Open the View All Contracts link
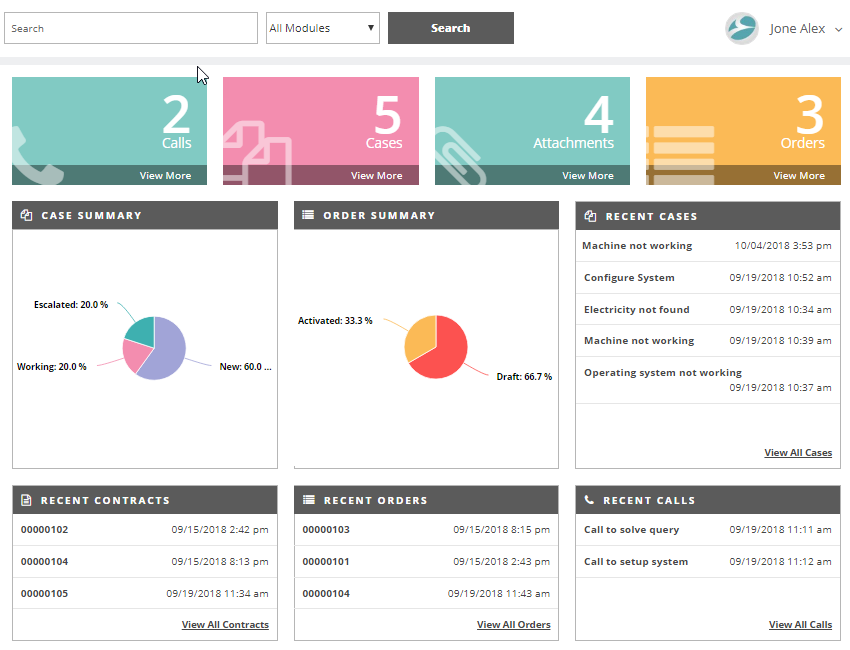 [x=225, y=625]
